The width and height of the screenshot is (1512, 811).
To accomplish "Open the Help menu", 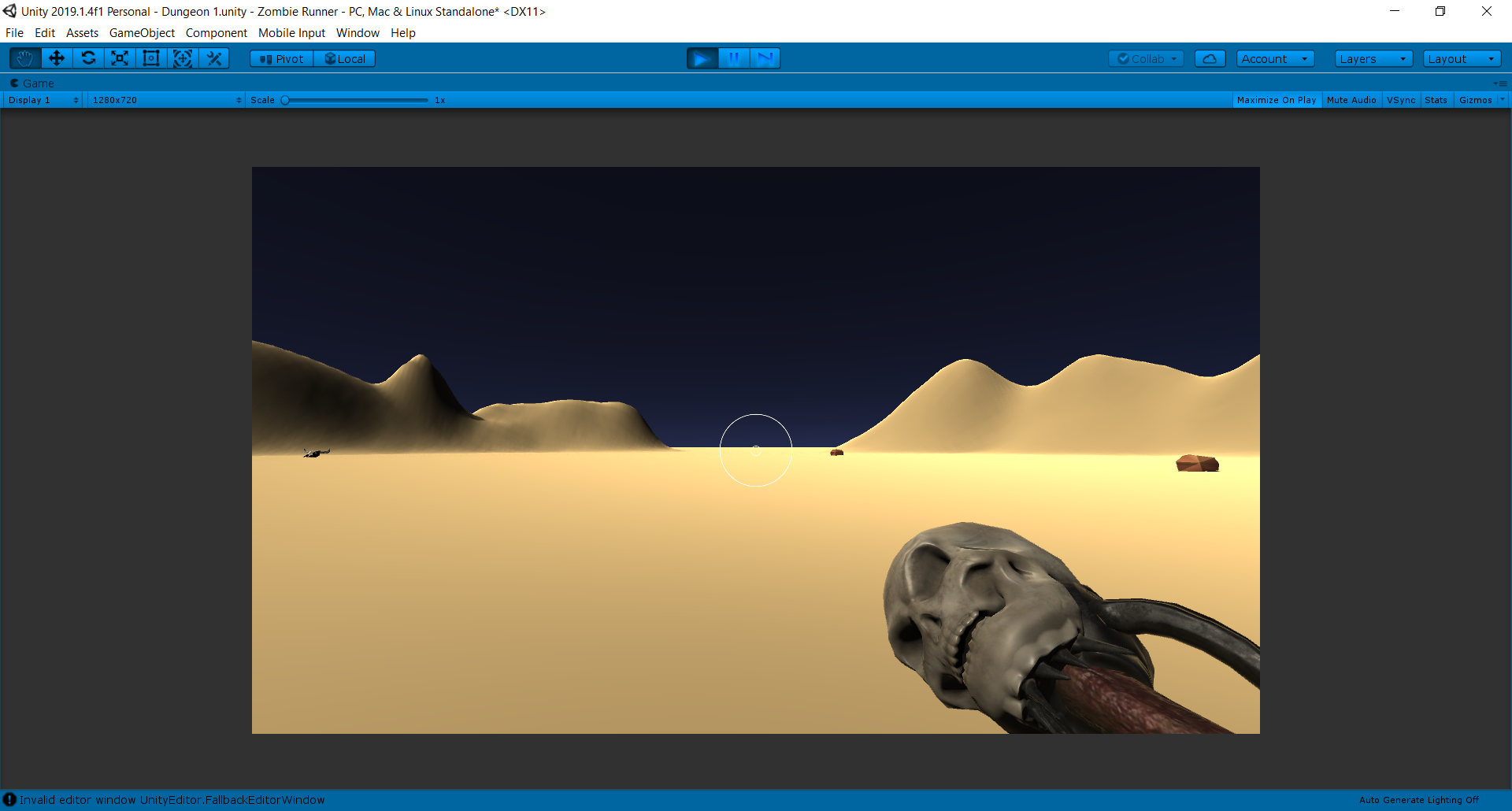I will [403, 33].
